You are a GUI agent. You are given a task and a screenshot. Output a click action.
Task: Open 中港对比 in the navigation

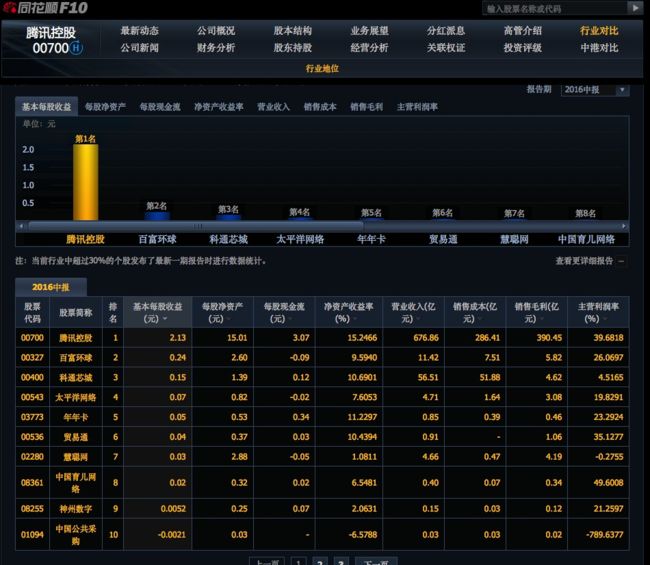[x=599, y=48]
